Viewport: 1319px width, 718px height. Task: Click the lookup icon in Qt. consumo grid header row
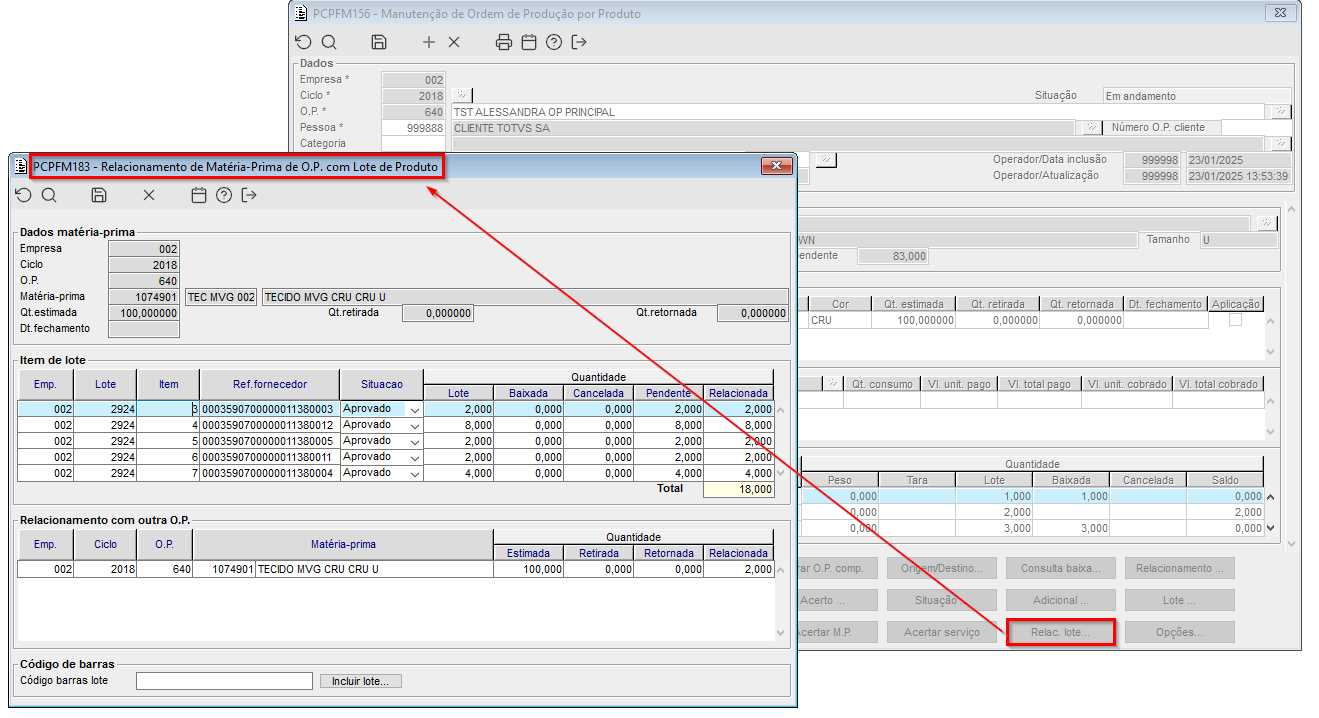point(831,384)
